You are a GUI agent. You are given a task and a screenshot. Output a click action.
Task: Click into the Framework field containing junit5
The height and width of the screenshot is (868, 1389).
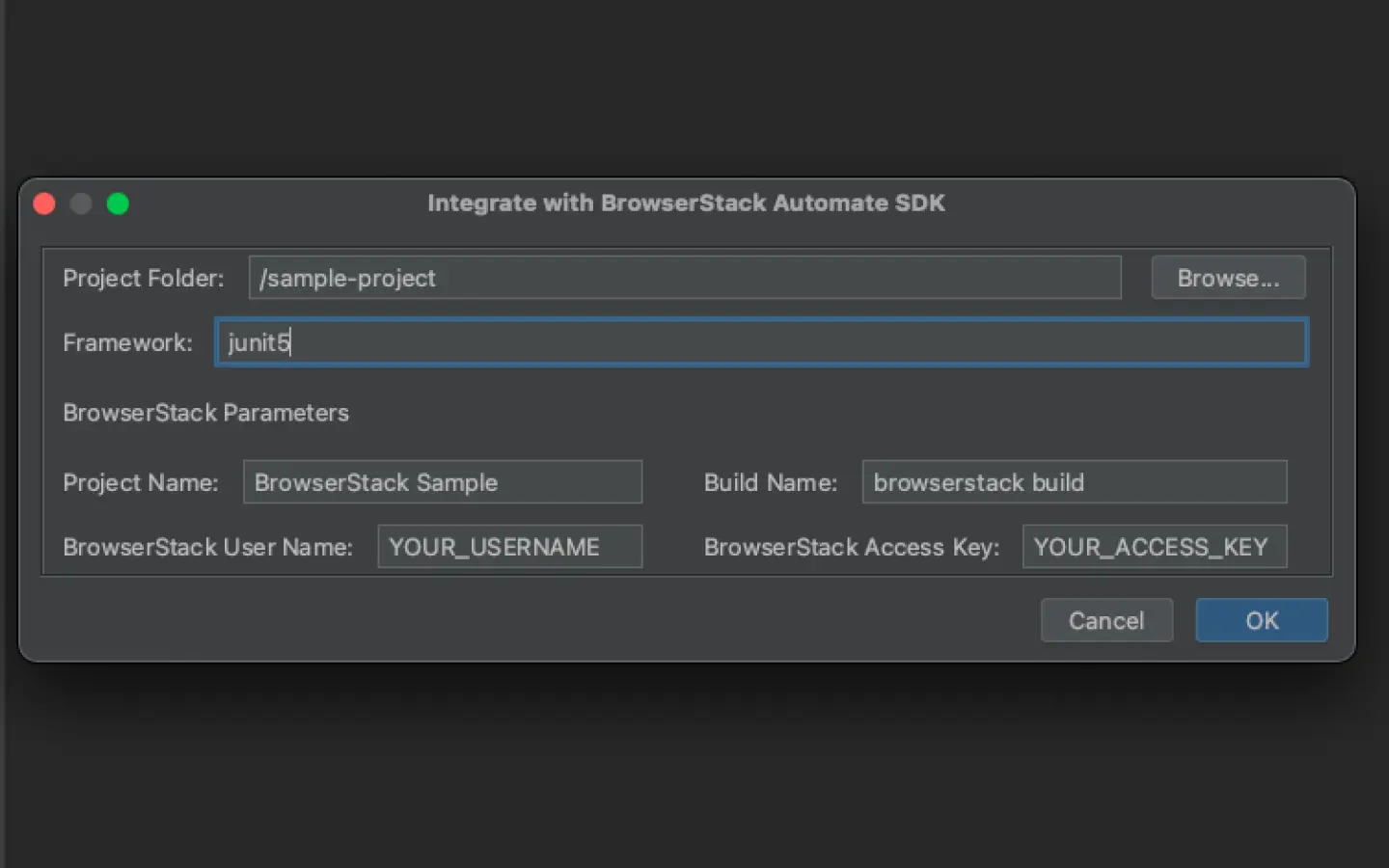pos(760,342)
